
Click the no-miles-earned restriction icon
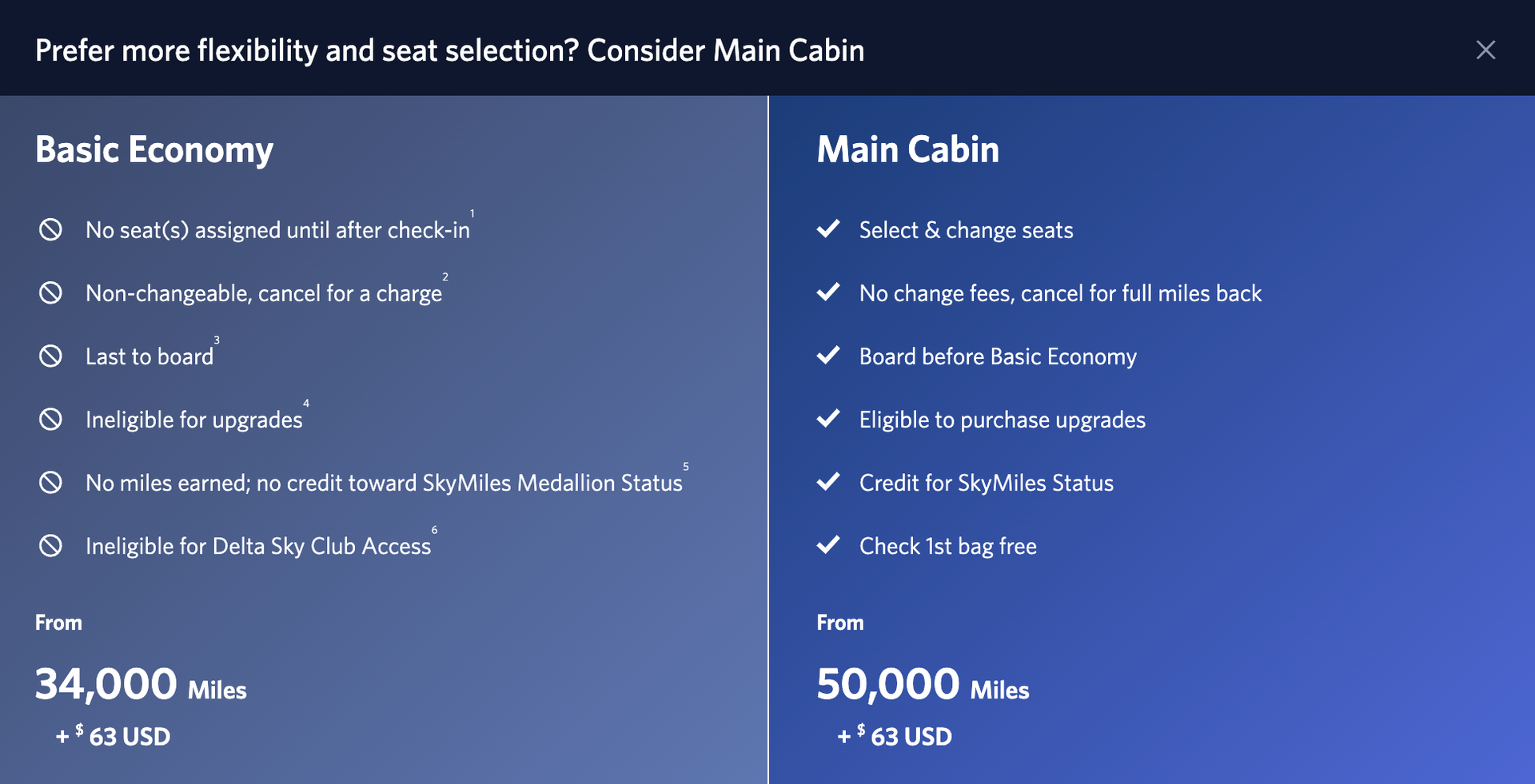(x=52, y=482)
